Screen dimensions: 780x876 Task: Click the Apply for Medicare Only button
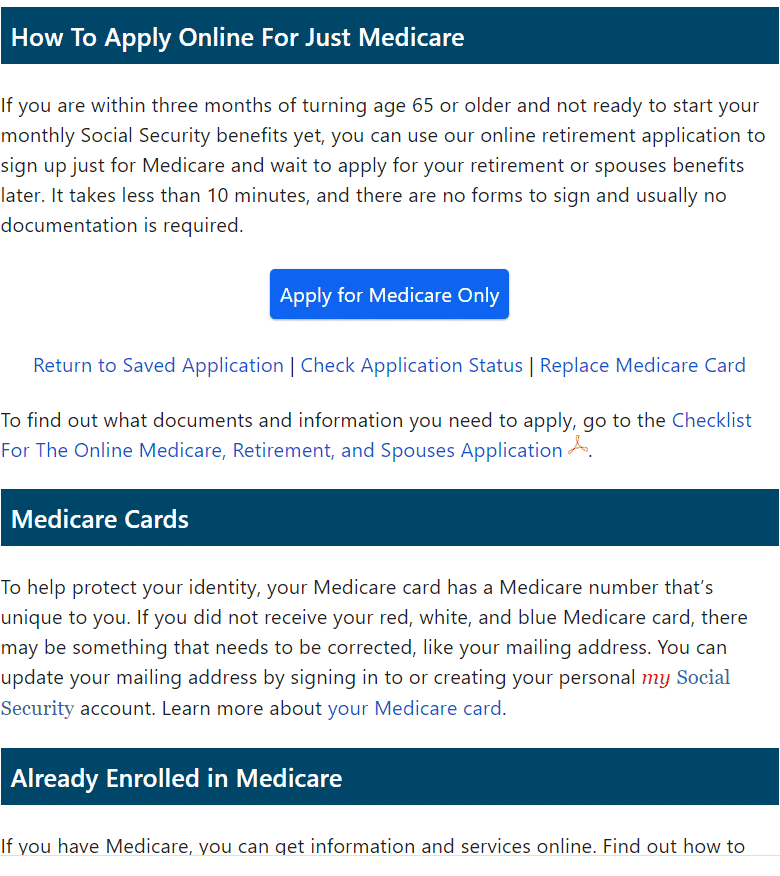click(x=389, y=294)
